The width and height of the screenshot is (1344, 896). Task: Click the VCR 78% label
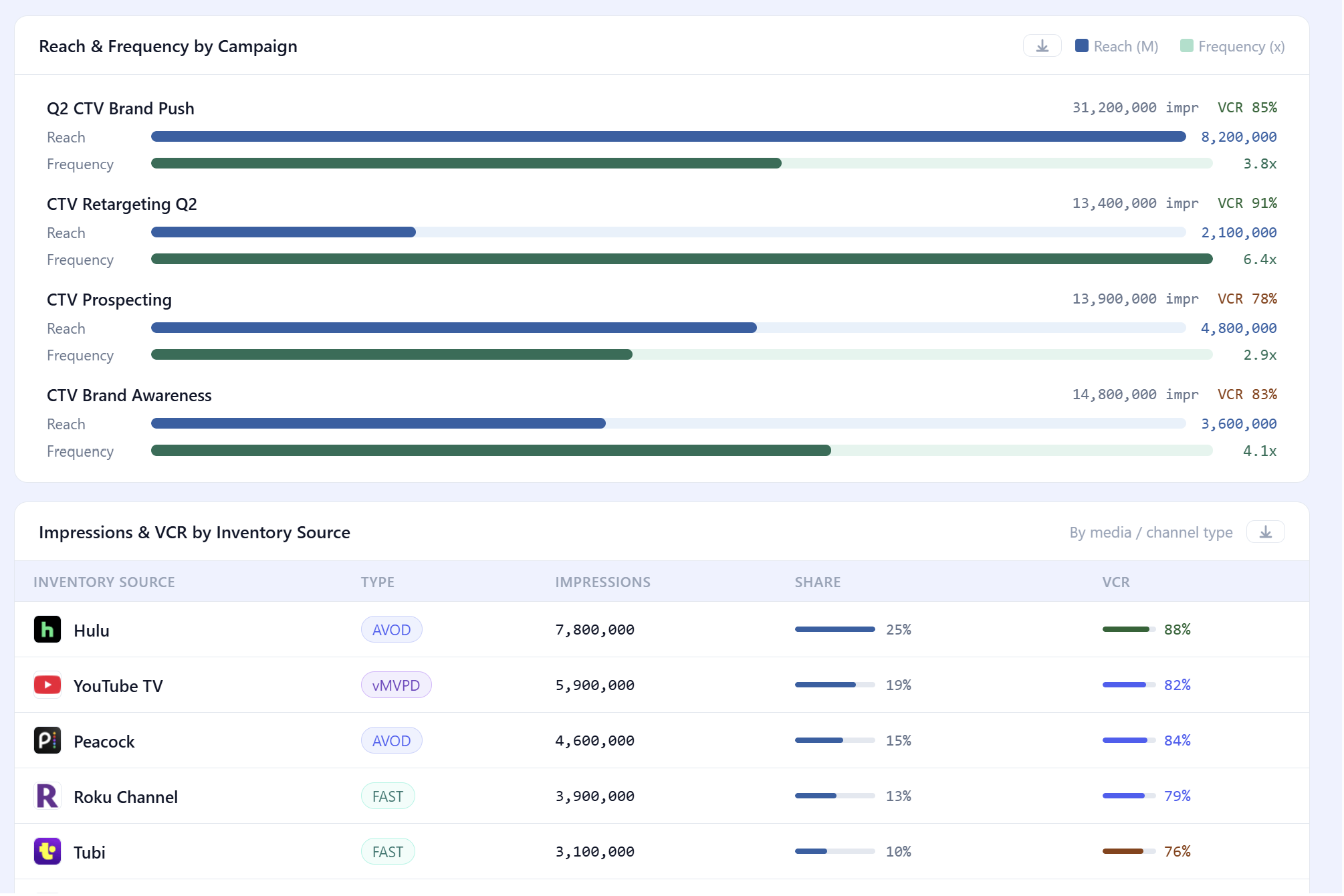pos(1247,299)
